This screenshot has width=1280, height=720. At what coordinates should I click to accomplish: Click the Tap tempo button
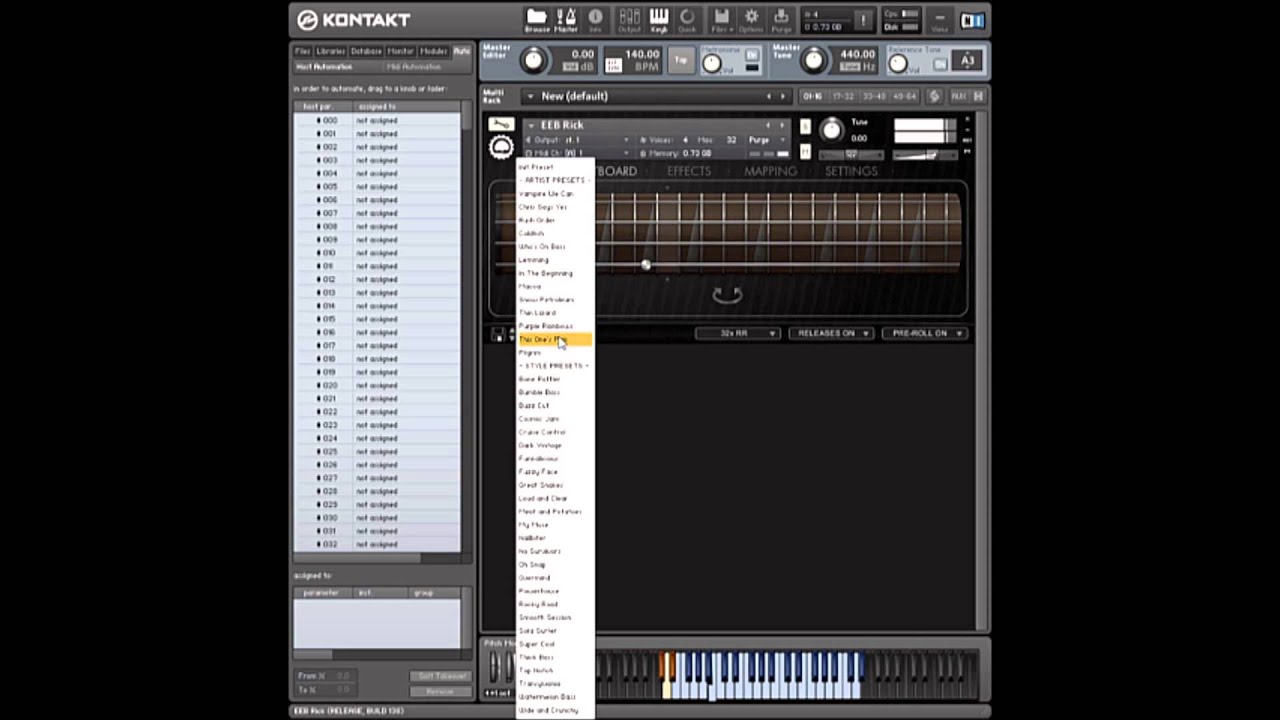coord(681,60)
